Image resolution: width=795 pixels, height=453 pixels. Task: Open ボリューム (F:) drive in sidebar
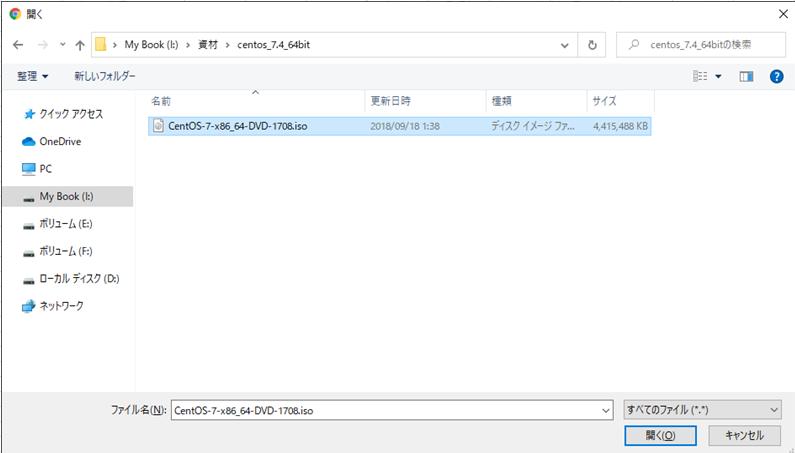coord(66,251)
